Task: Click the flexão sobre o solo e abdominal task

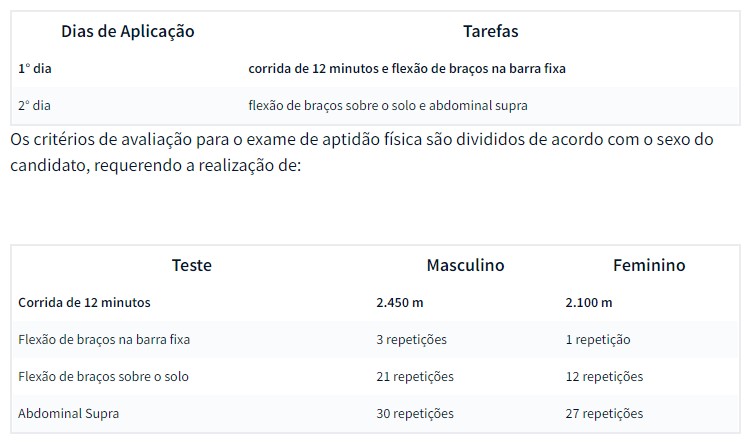Action: coord(388,104)
